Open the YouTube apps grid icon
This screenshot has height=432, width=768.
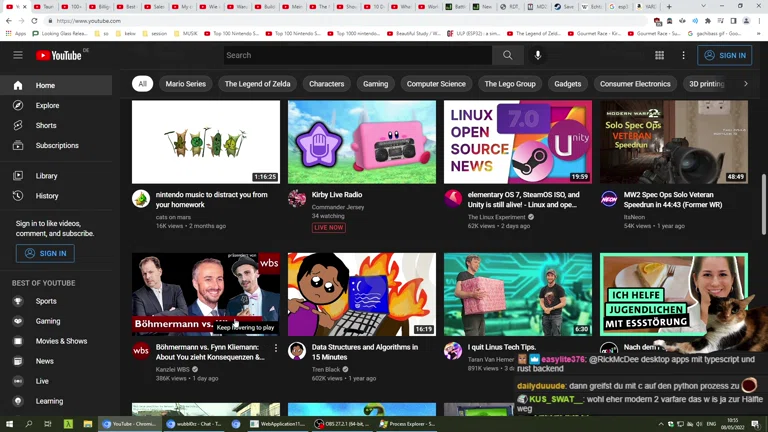[659, 55]
